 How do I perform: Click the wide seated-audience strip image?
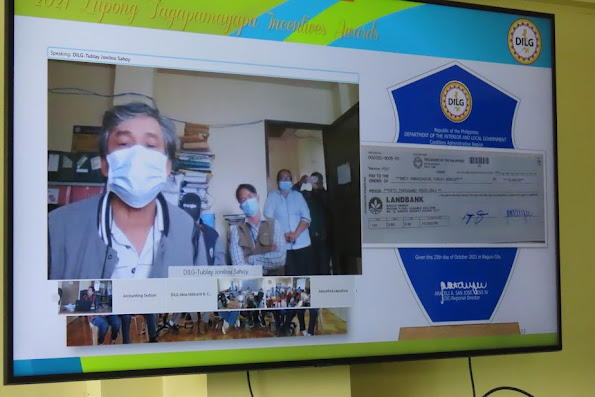tap(206, 328)
